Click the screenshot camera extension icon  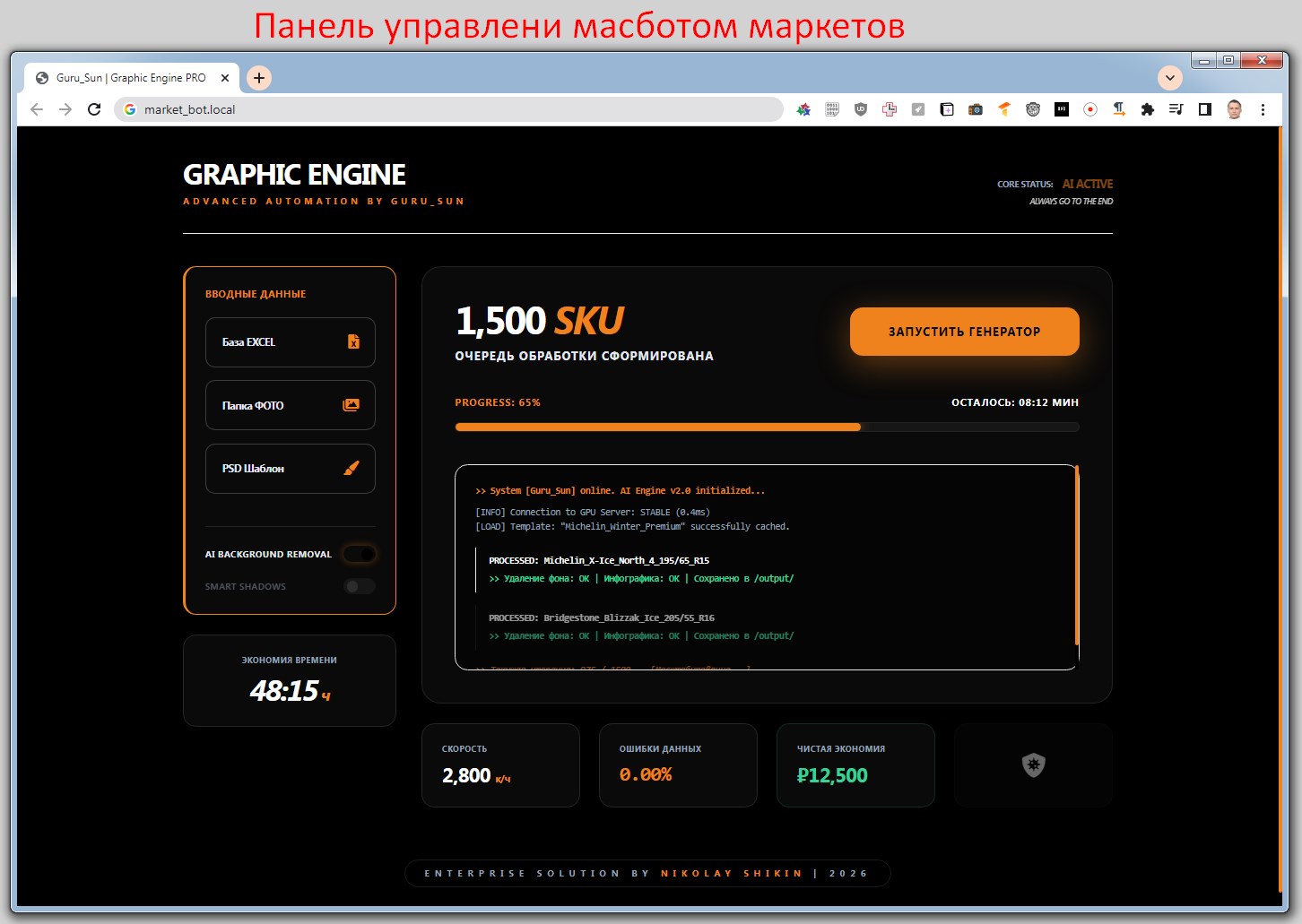976,108
